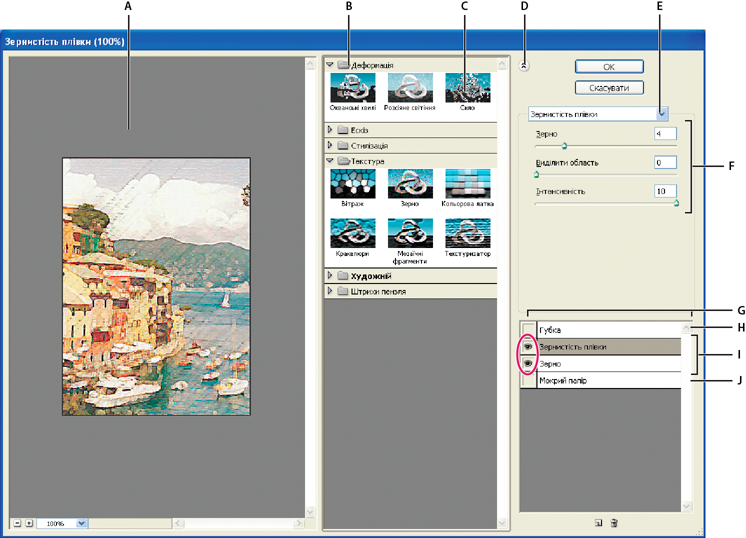
Task: Click the Інтенсивність value field showing 10
Action: coord(665,191)
